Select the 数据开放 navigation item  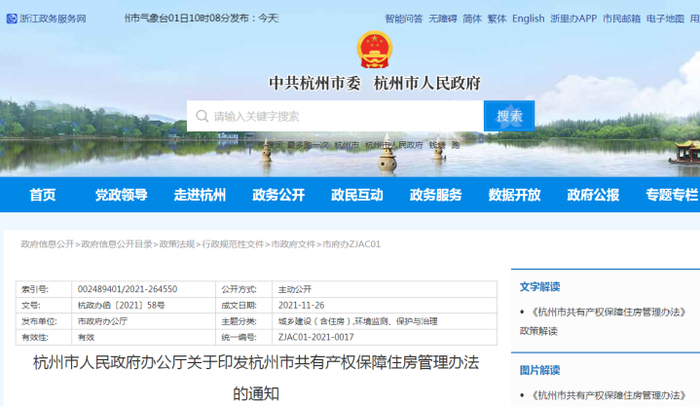coord(514,195)
